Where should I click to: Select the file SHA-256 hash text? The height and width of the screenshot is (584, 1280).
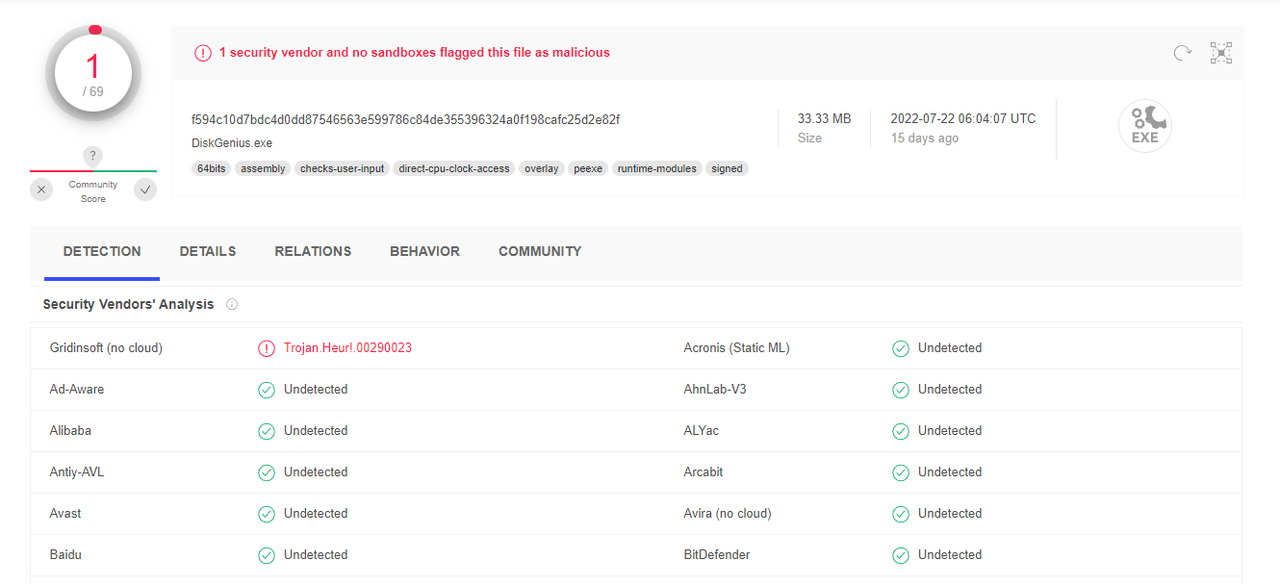(406, 119)
